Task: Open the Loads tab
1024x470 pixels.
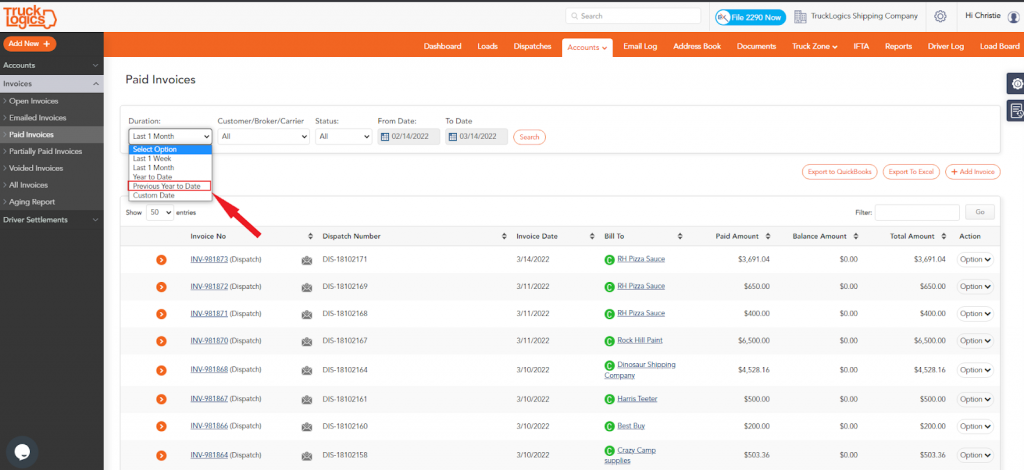Action: click(x=487, y=46)
